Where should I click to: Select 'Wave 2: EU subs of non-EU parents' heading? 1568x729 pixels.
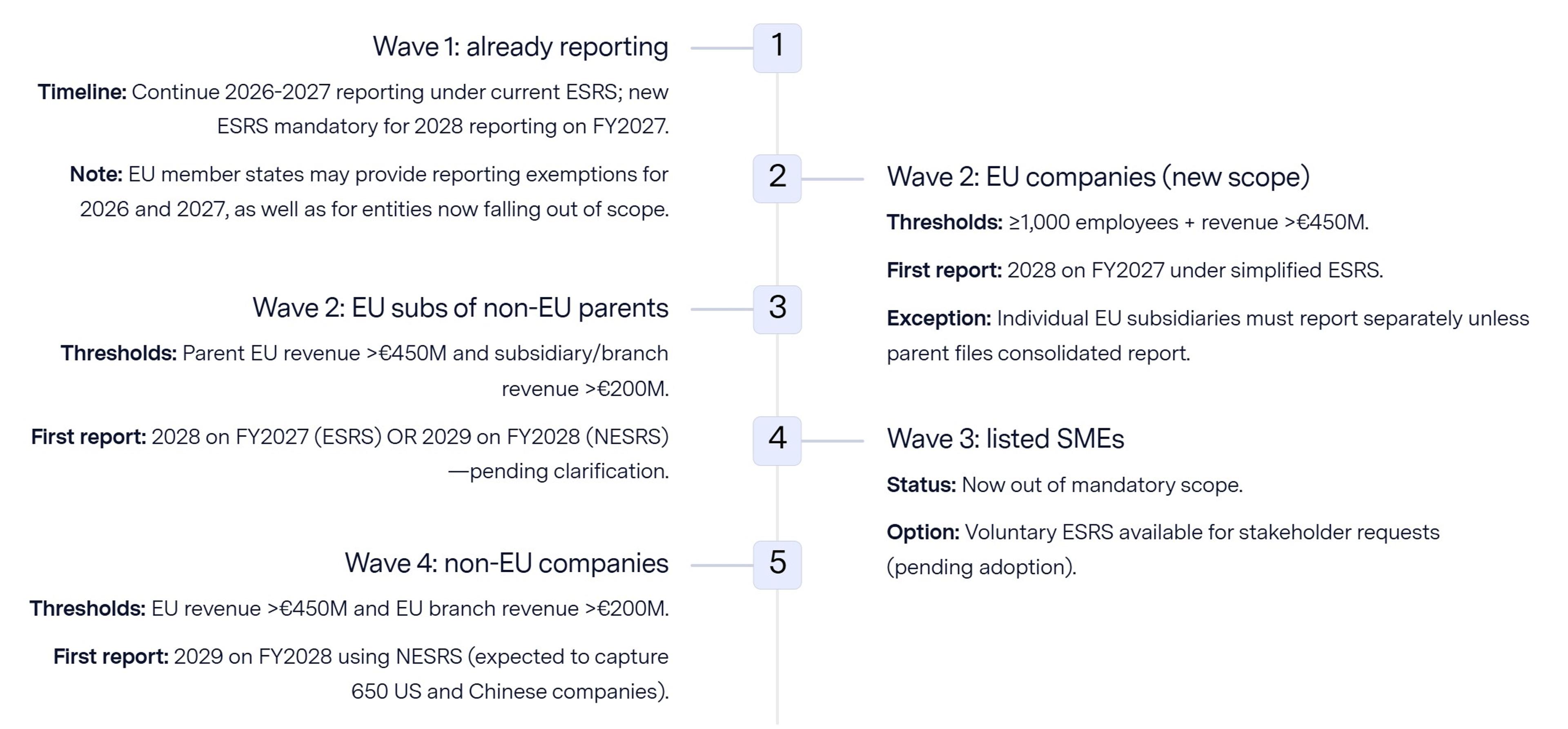461,308
